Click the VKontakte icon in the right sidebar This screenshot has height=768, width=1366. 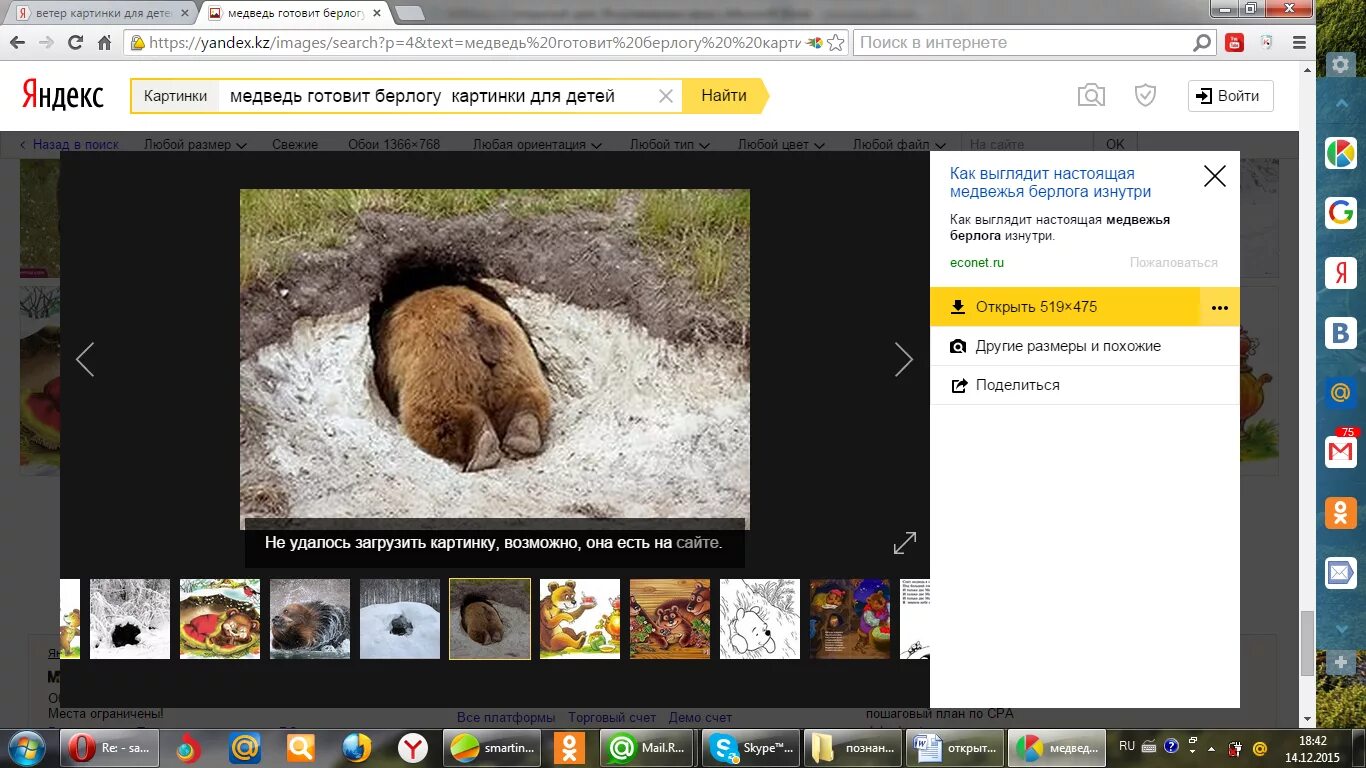pos(1340,332)
